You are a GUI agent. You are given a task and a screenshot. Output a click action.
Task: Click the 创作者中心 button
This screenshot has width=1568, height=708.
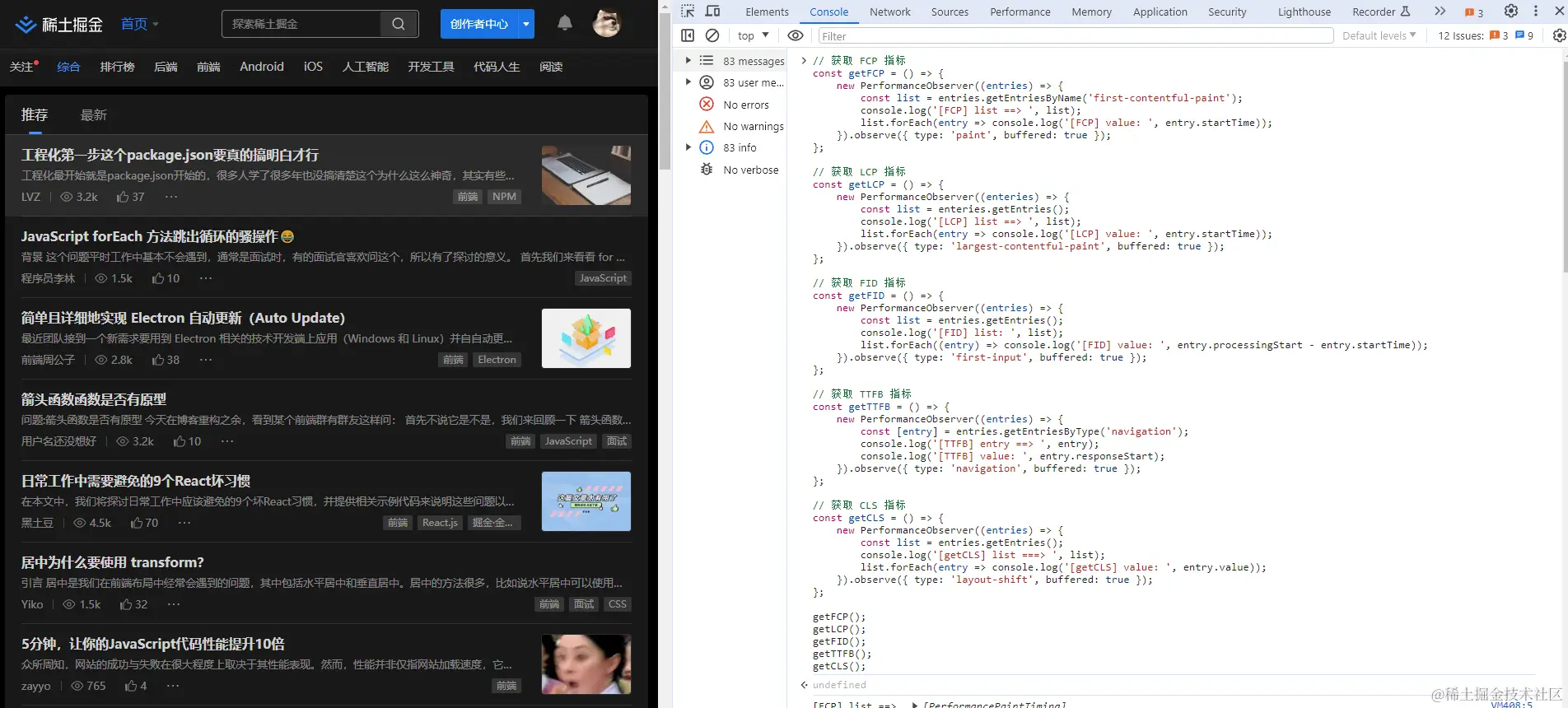[479, 24]
